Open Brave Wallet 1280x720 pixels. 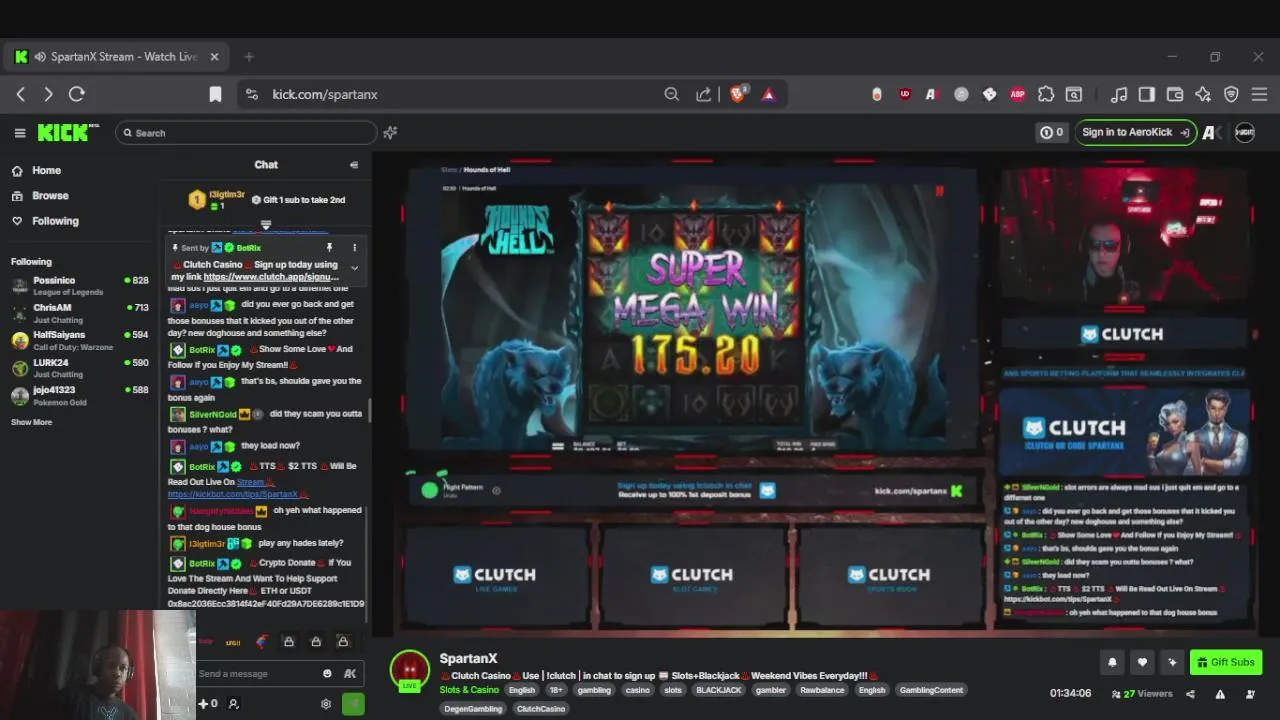tap(1175, 94)
